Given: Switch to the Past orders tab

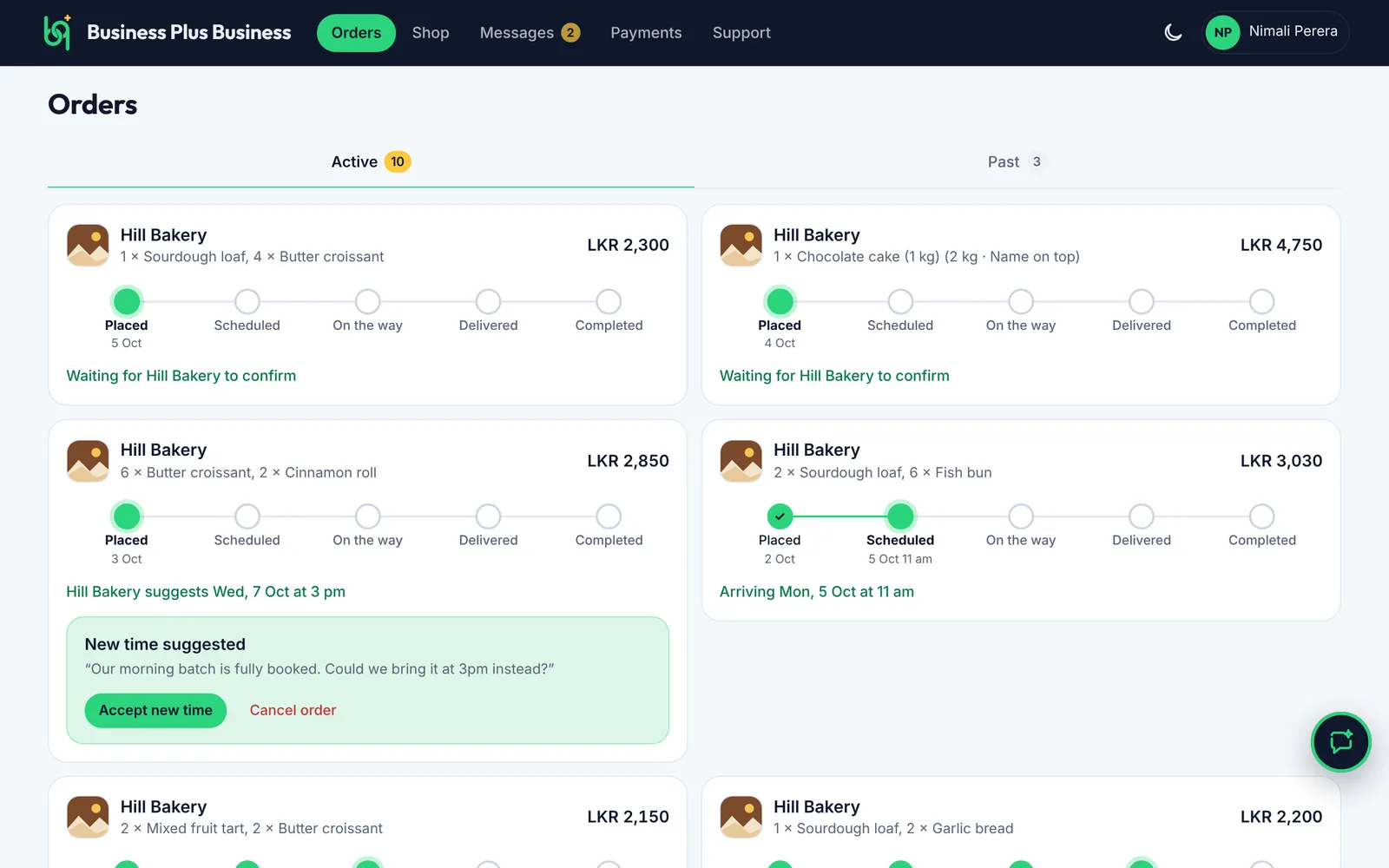Looking at the screenshot, I should (1017, 162).
